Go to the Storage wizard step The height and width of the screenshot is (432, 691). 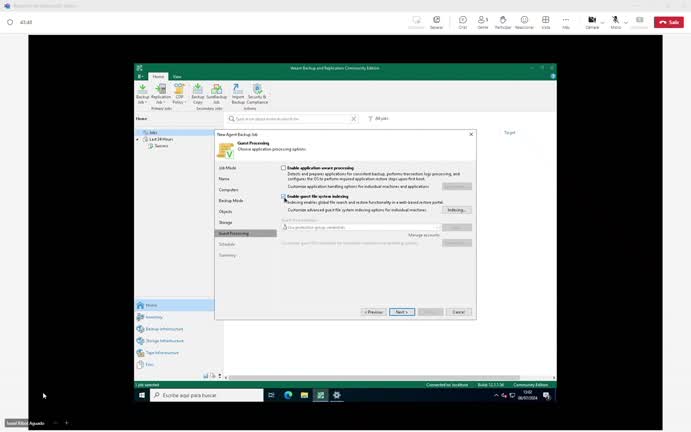[225, 223]
